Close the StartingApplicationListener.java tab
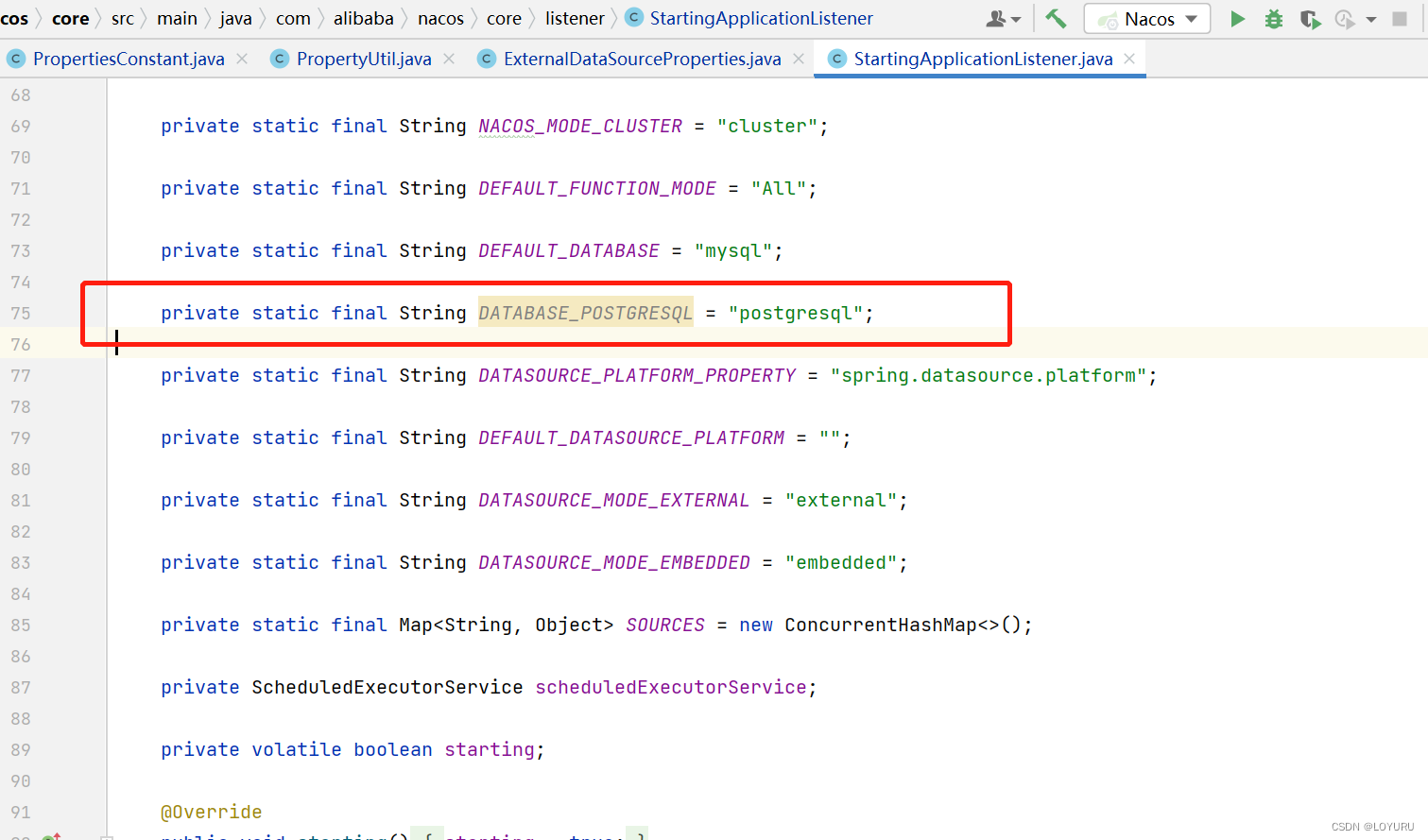The width and height of the screenshot is (1428, 840). click(1129, 59)
